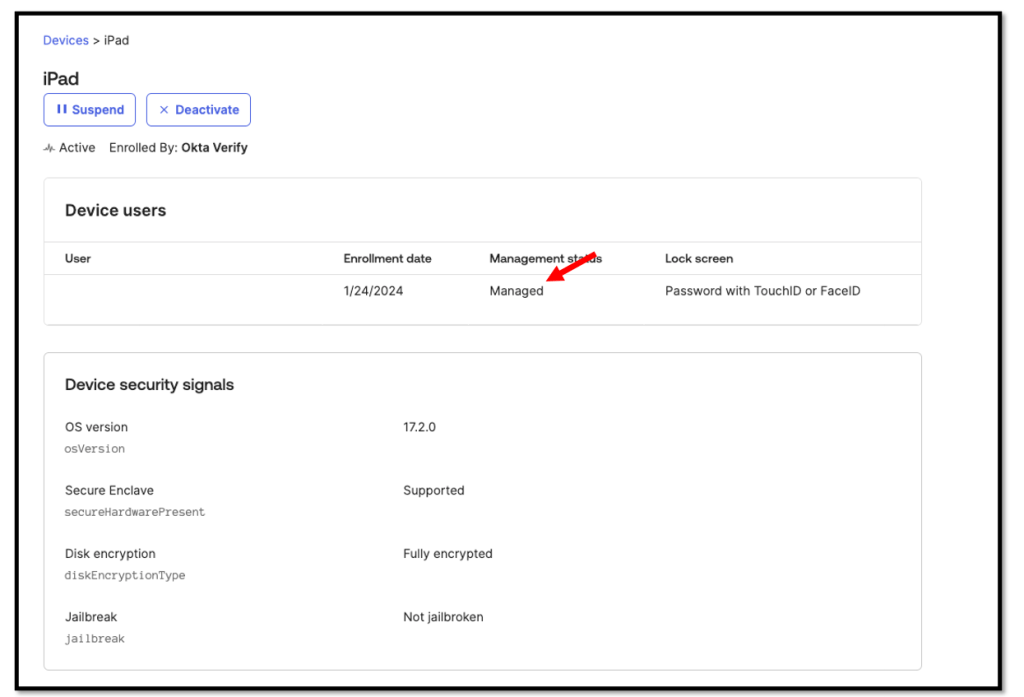Click the Enrollment date column header
Viewport: 1024px width, 697px height.
(387, 258)
